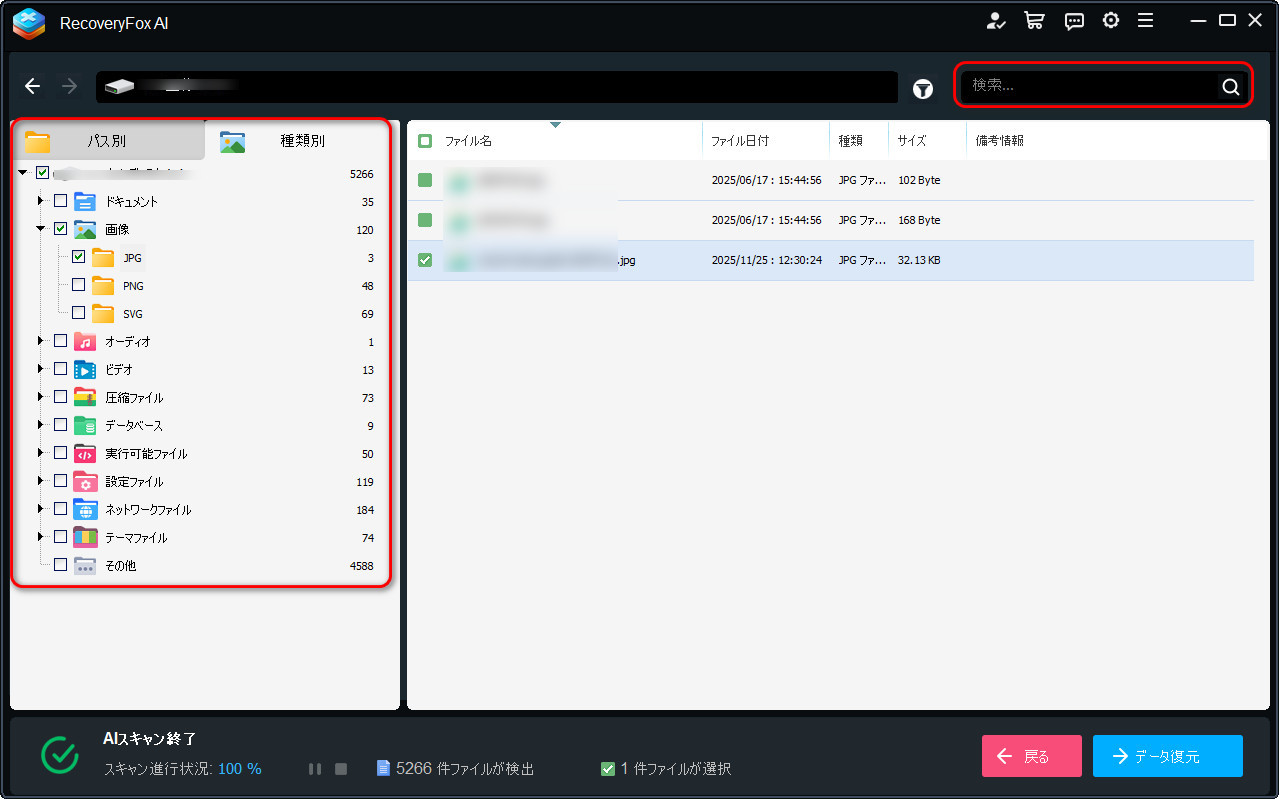Go forward with the right arrow
Image resolution: width=1279 pixels, height=799 pixels.
coord(69,86)
